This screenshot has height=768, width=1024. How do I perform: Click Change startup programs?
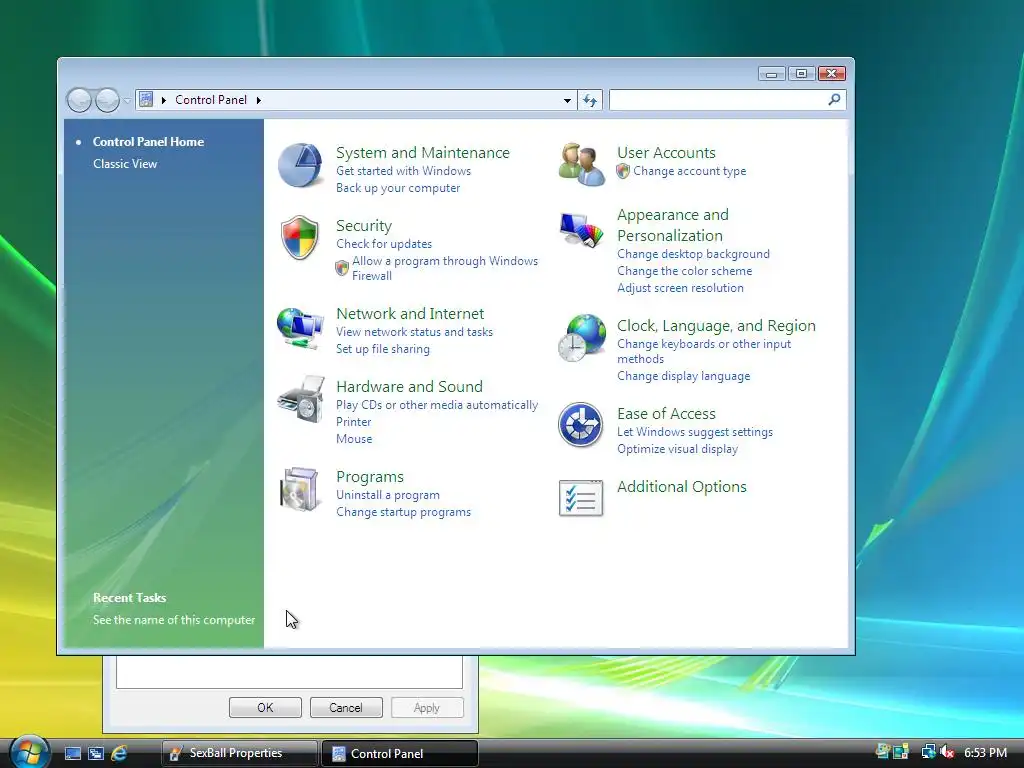point(403,512)
